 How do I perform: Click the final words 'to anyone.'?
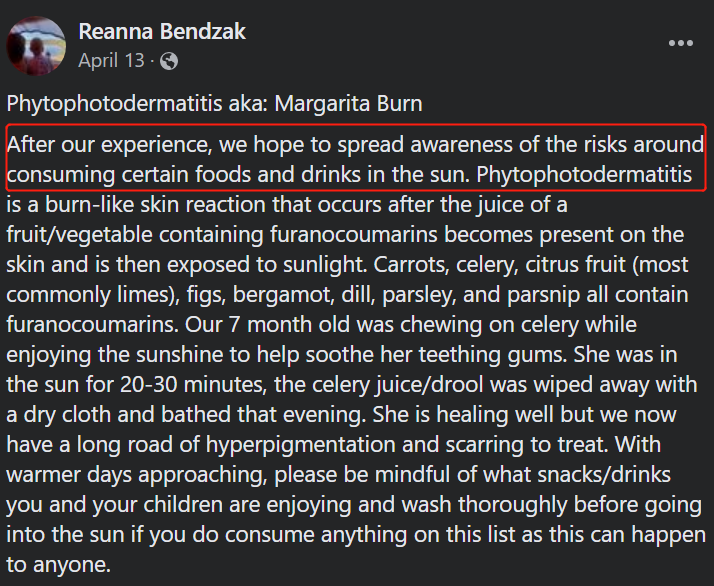(x=59, y=566)
